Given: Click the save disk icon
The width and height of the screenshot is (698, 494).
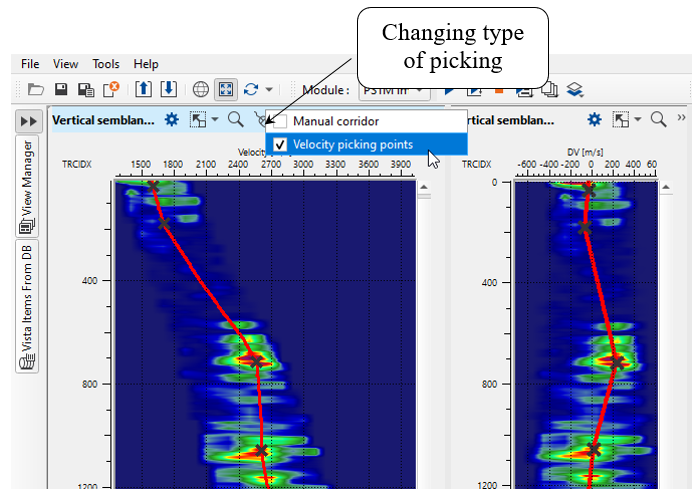Looking at the screenshot, I should click(x=62, y=90).
